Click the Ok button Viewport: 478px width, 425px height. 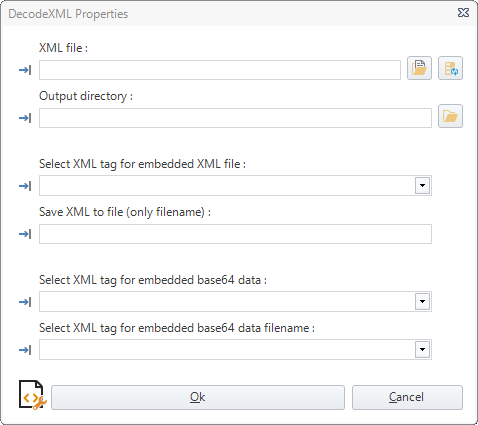click(x=198, y=397)
